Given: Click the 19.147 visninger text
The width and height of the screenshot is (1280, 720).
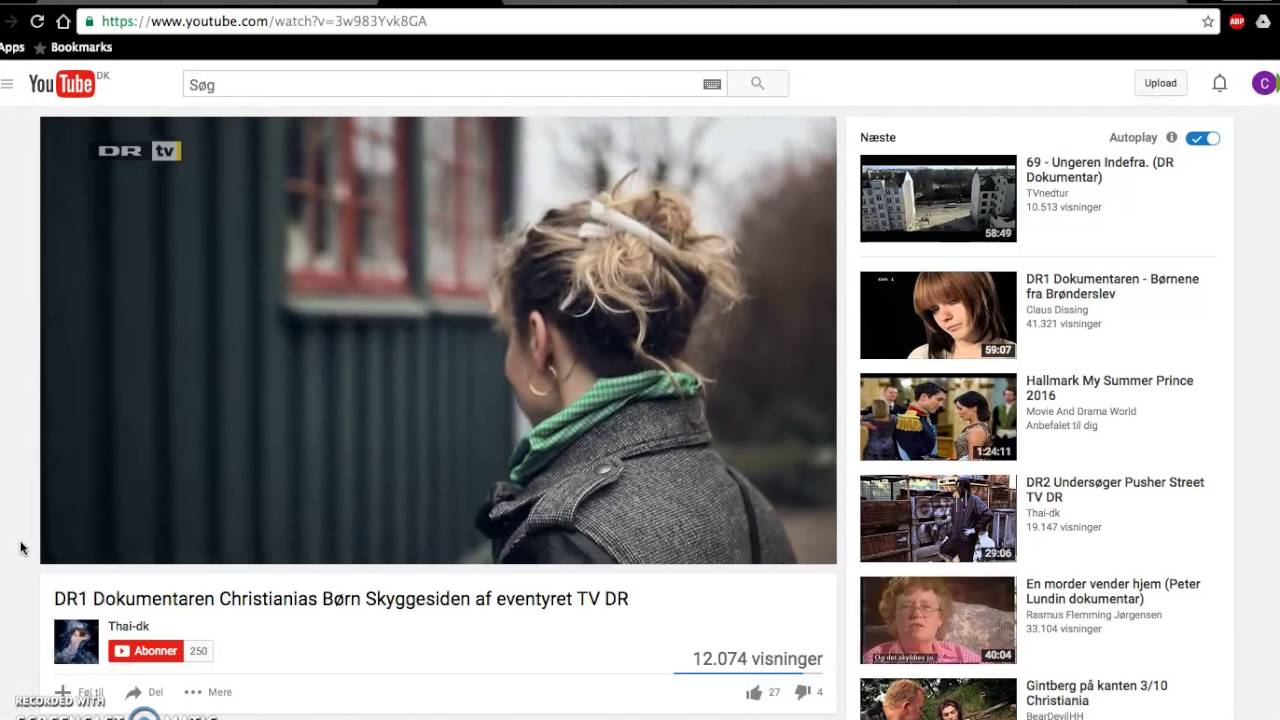Looking at the screenshot, I should pos(1063,527).
